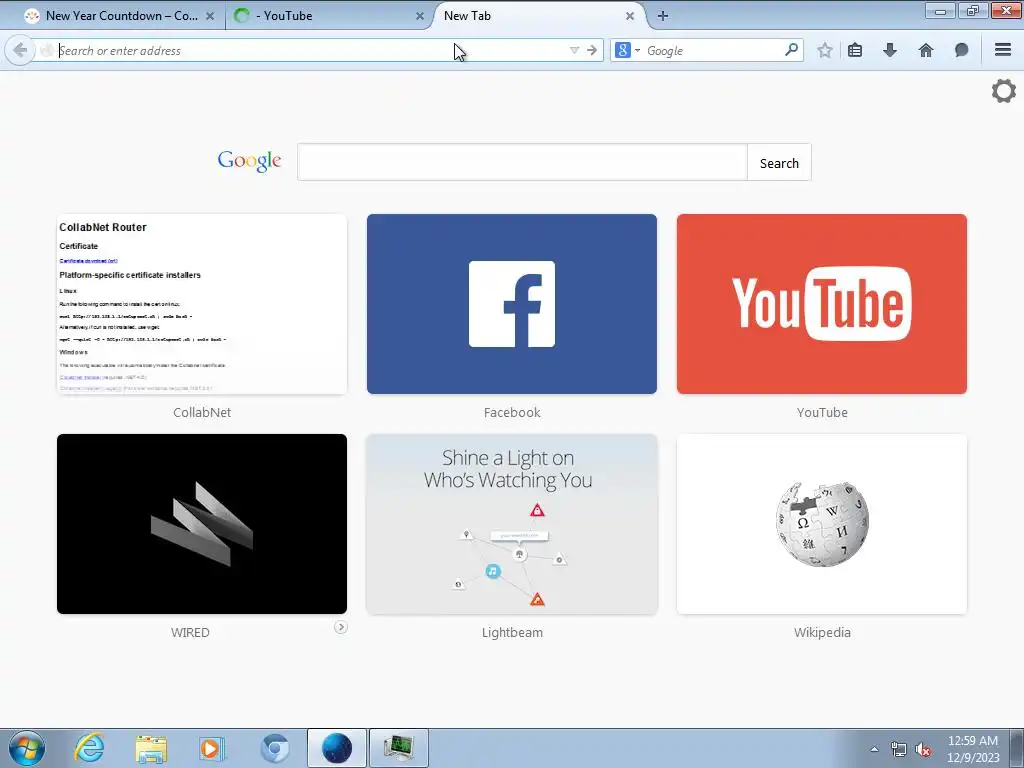Open the Wikipedia tile
The height and width of the screenshot is (768, 1024).
tap(822, 524)
